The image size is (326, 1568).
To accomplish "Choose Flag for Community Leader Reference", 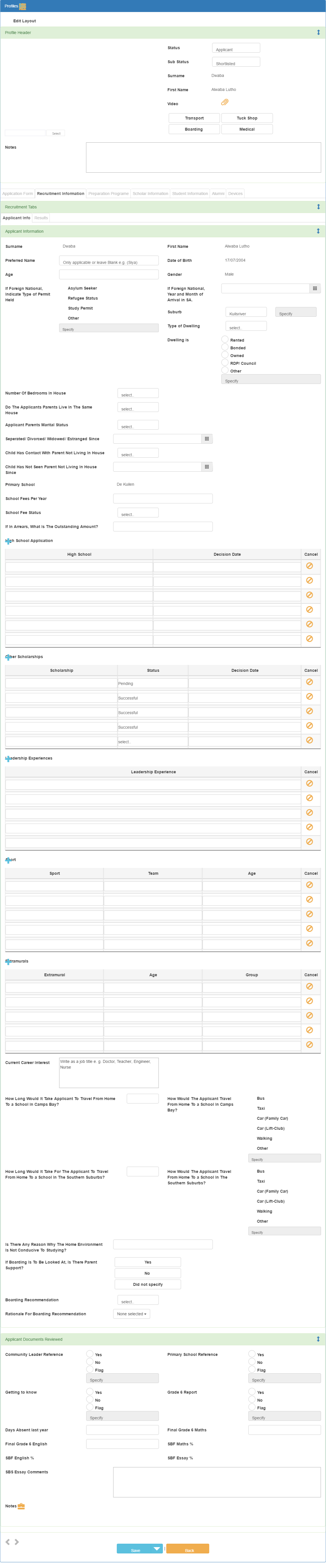I will [x=90, y=1370].
